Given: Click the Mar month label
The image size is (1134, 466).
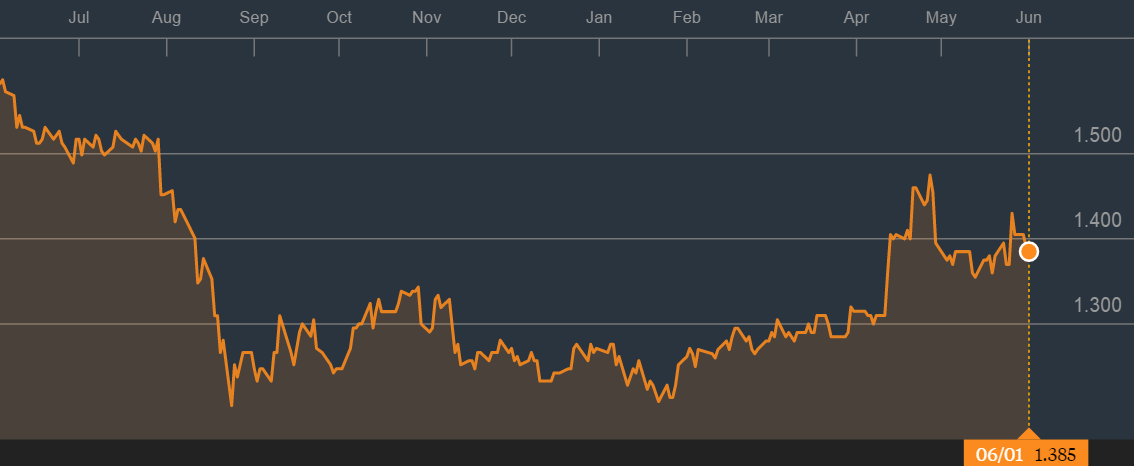Looking at the screenshot, I should click(768, 17).
